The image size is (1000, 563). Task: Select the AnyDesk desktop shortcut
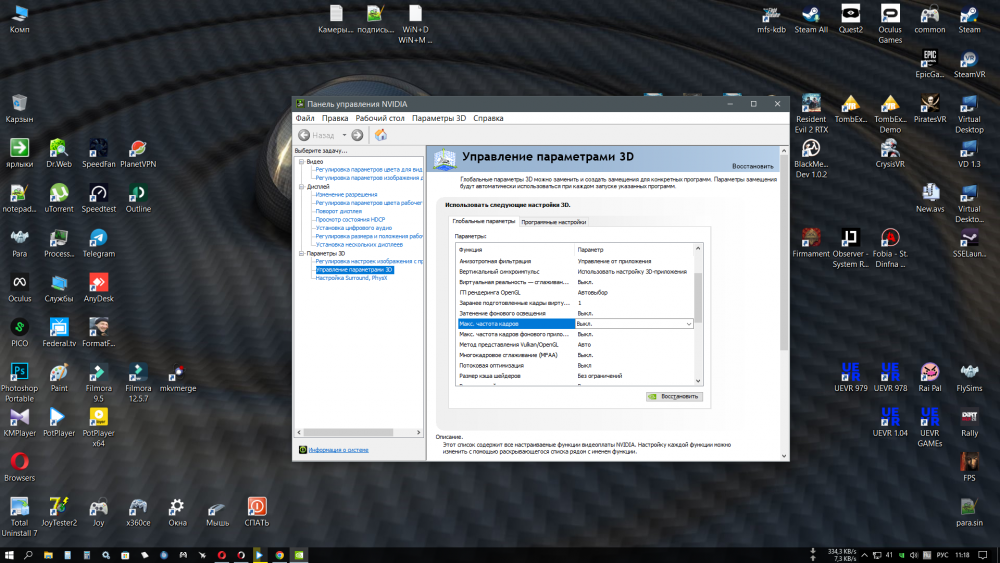click(98, 284)
